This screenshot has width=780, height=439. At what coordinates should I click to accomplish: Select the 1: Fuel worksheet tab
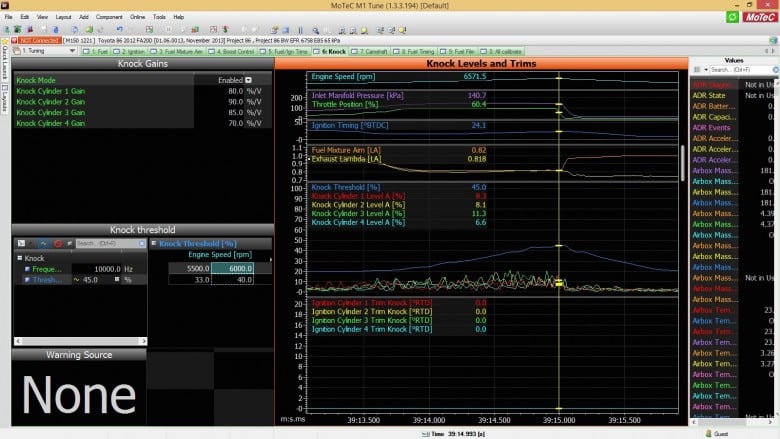point(96,51)
